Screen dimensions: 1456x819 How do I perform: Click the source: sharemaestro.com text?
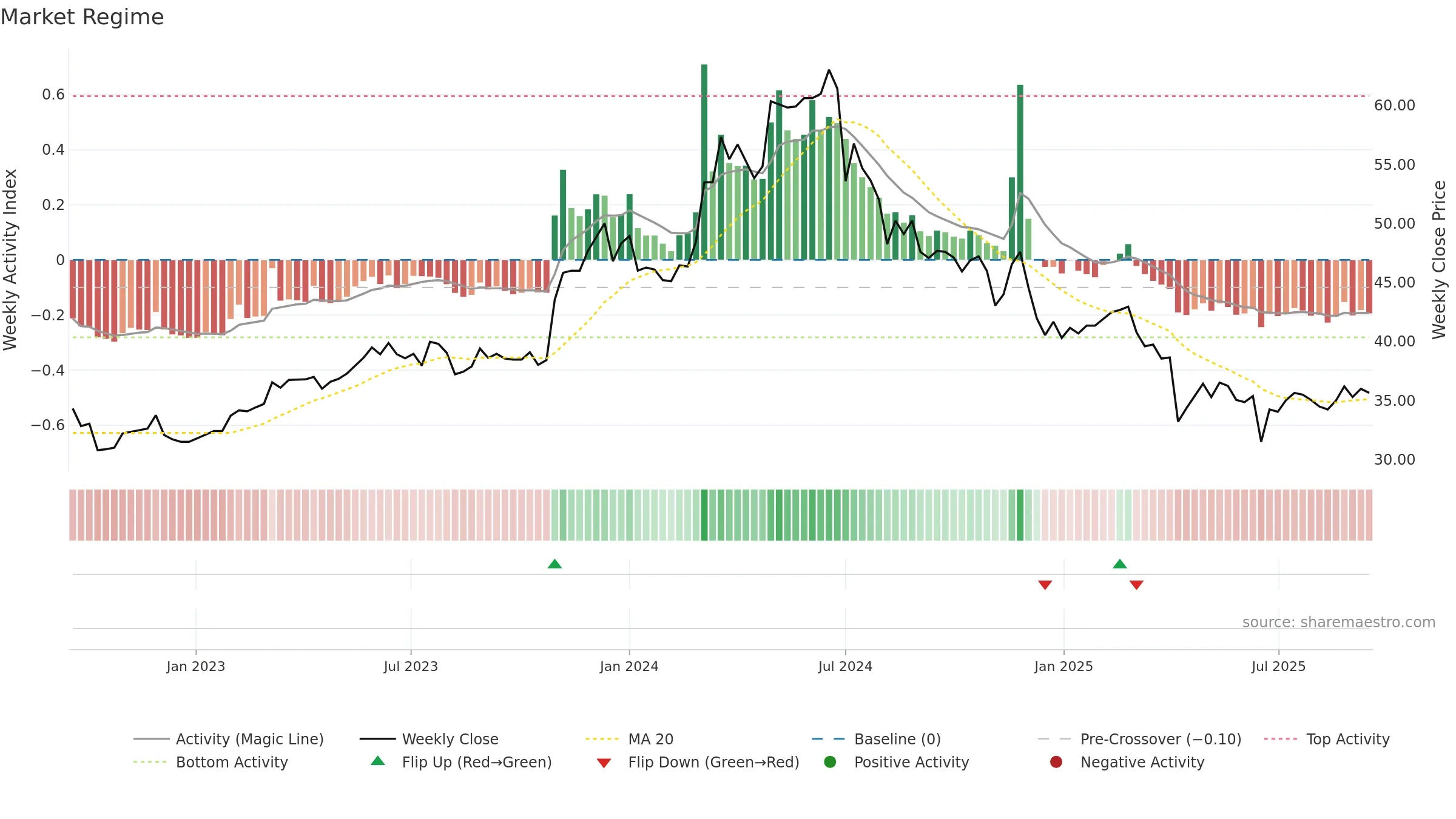[x=1339, y=622]
